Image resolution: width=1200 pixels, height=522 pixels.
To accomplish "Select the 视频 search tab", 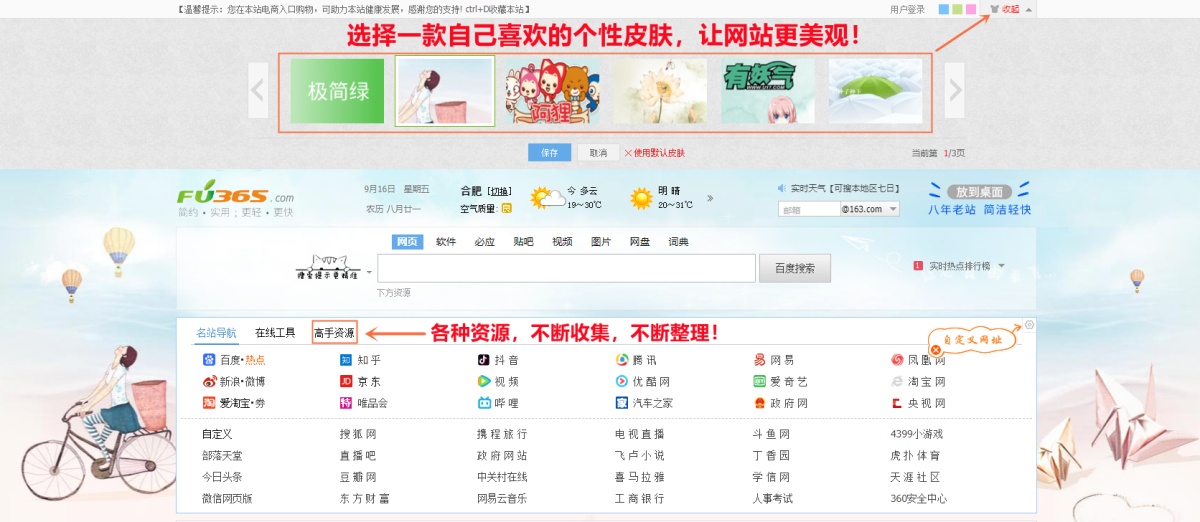I will 562,242.
